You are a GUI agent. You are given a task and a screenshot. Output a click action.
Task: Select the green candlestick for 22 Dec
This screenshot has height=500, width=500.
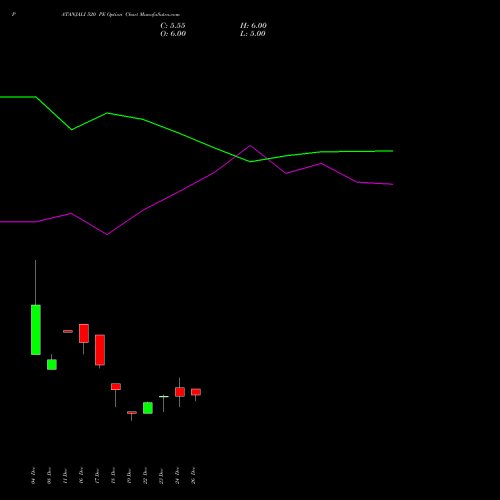pos(148,408)
